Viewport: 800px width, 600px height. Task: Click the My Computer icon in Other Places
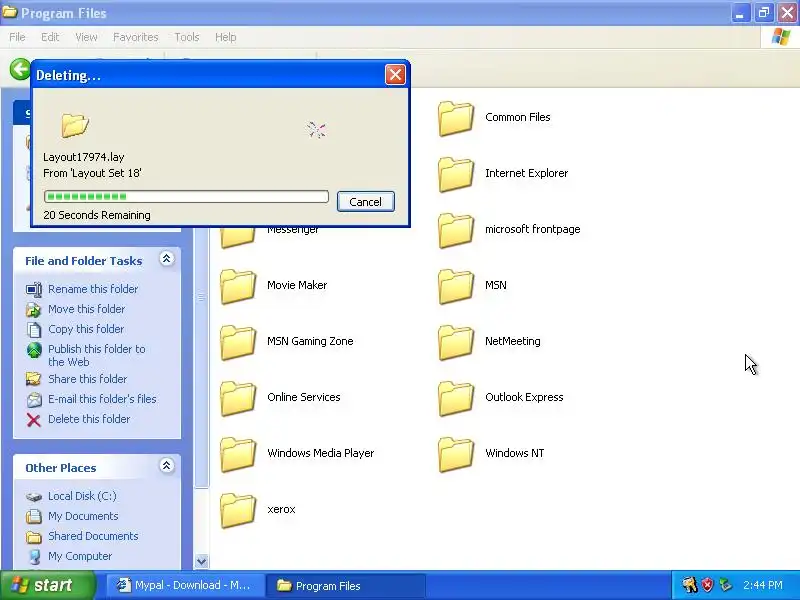coord(34,557)
